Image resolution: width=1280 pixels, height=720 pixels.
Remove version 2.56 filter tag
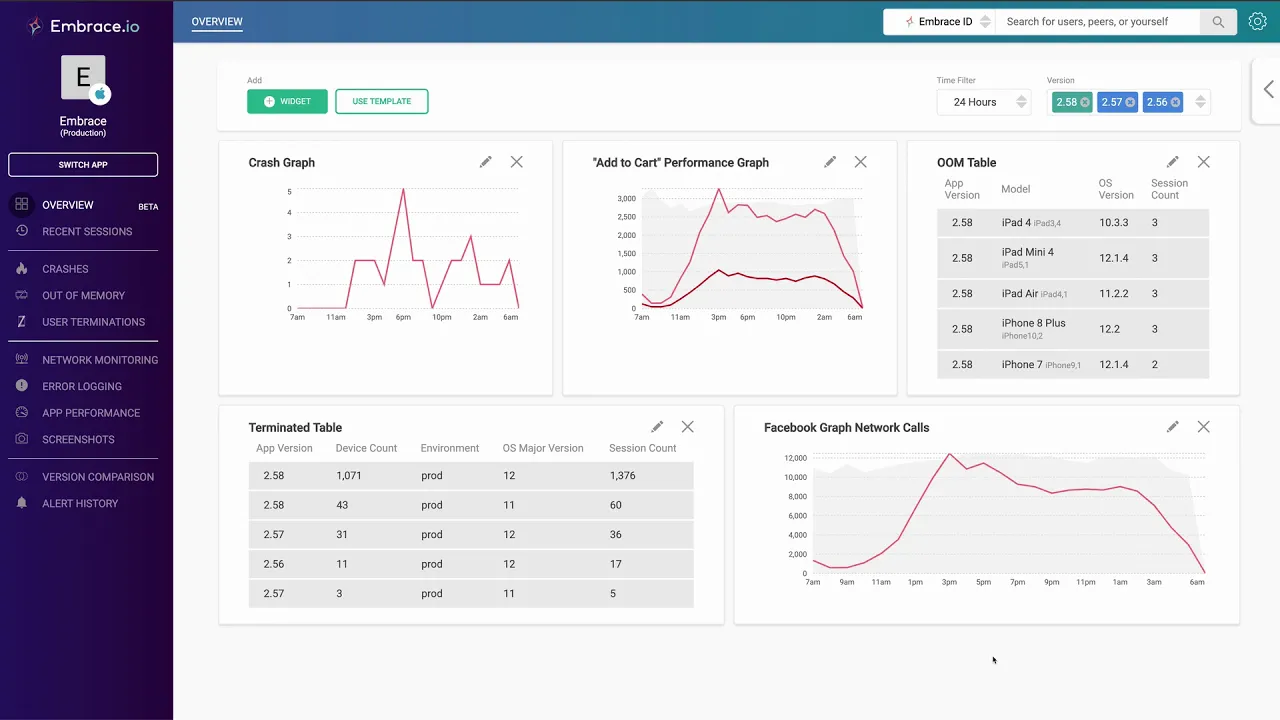coord(1175,102)
